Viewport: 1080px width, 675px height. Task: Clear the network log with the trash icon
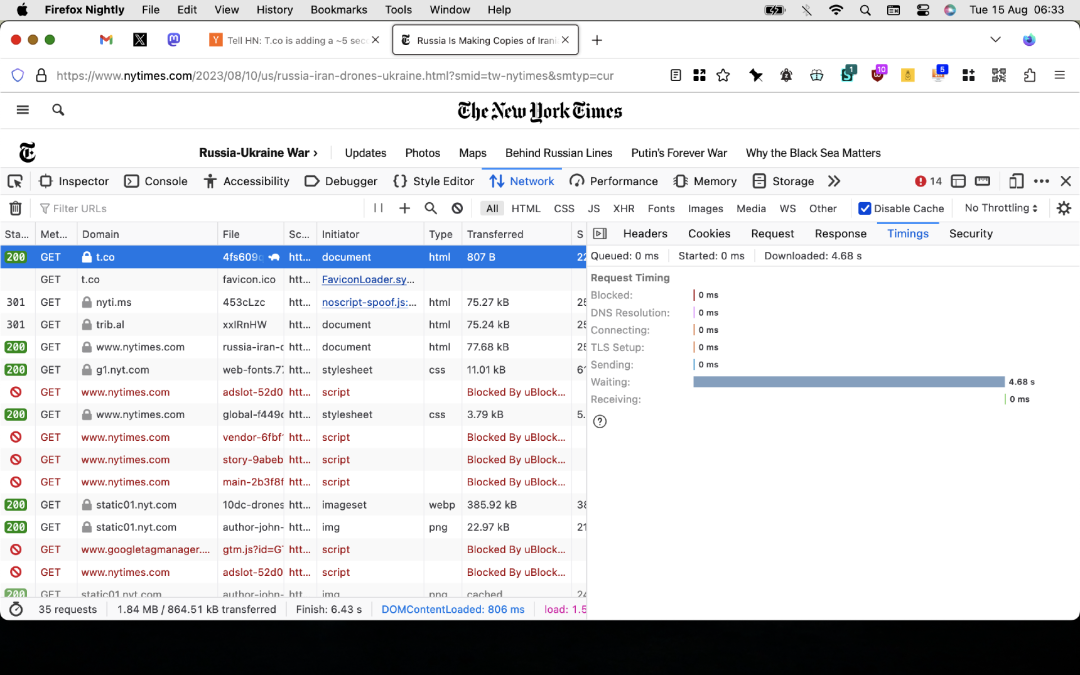coord(15,208)
